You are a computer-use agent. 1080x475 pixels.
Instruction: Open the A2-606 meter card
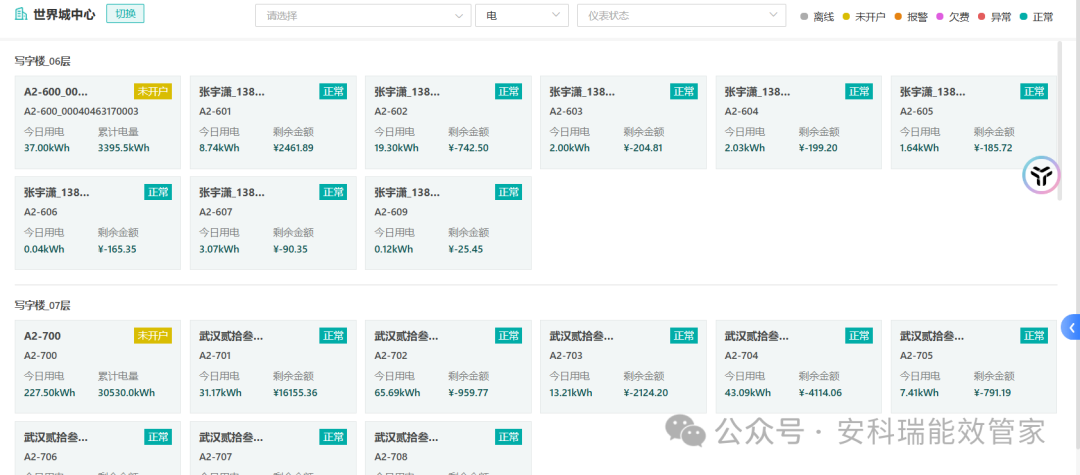98,223
